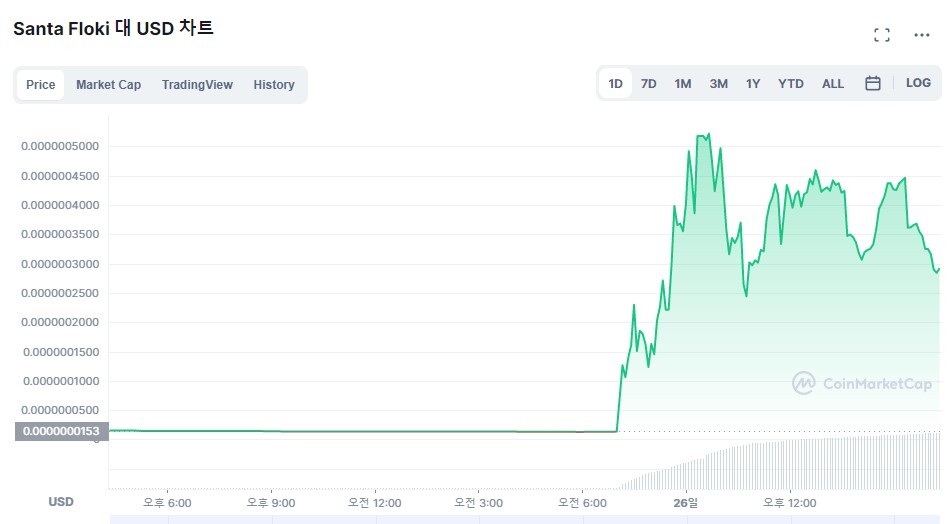Click the CoinMarketCap watermark logo
Viewport: 951px width, 524px height.
(862, 383)
